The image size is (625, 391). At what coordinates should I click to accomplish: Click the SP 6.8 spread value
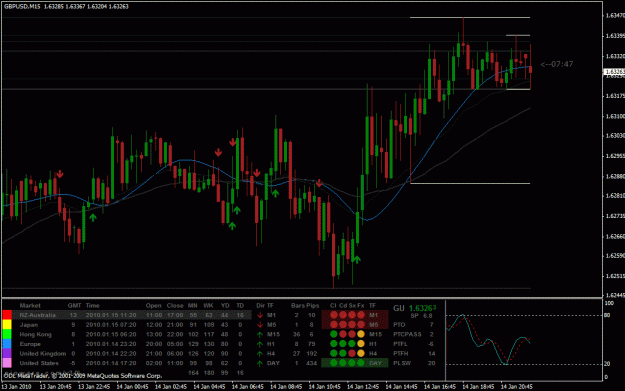click(x=421, y=316)
